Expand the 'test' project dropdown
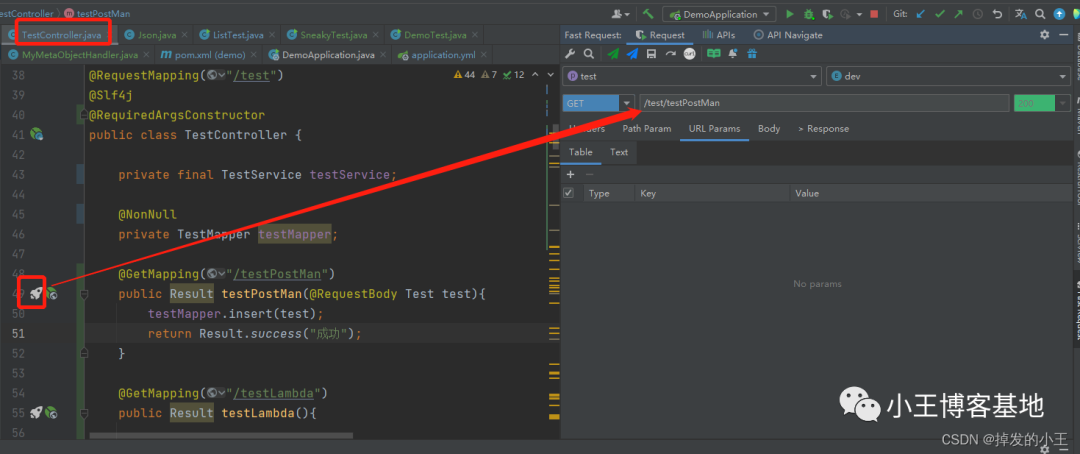This screenshot has width=1080, height=454. (x=814, y=77)
